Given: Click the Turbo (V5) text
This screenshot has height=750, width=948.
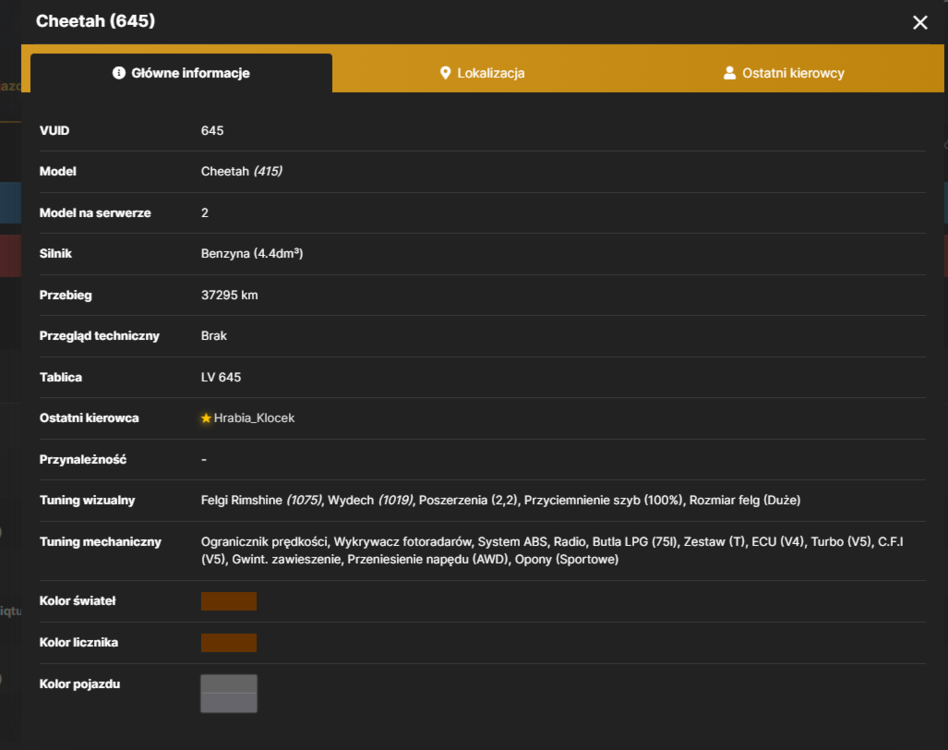Looking at the screenshot, I should (841, 542).
